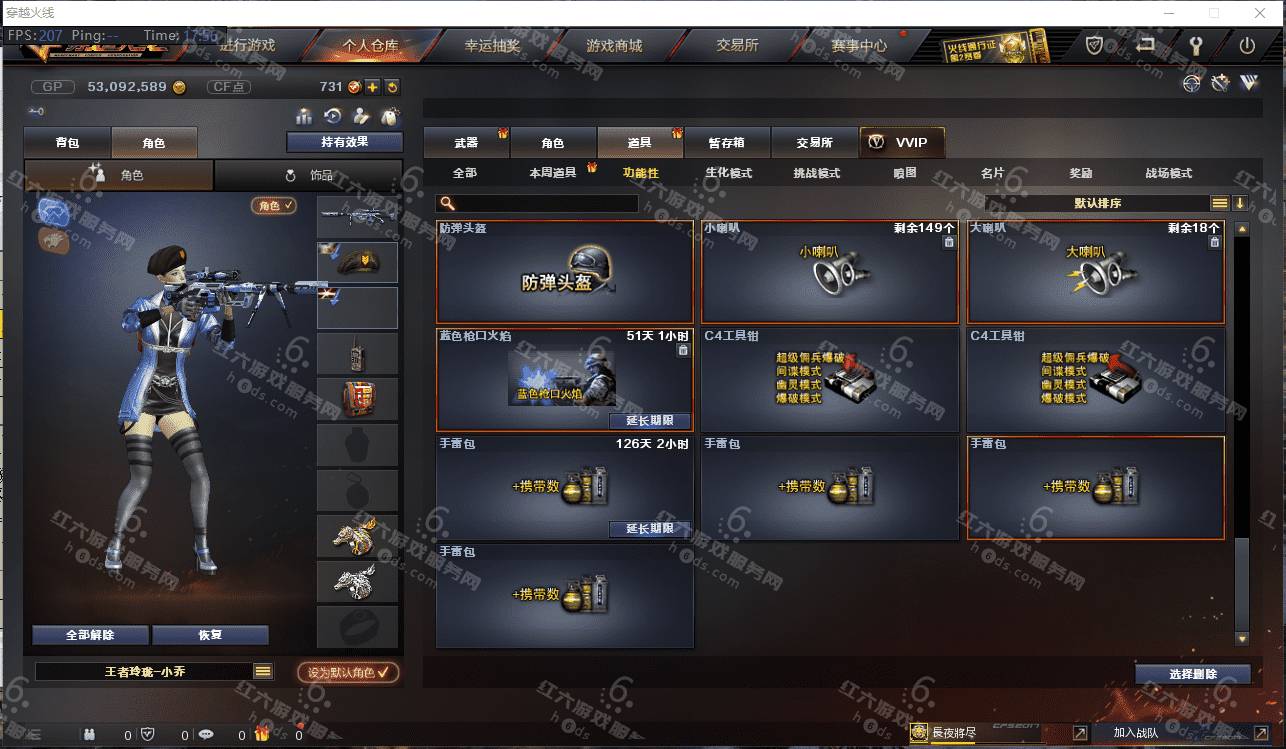The image size is (1286, 749).
Task: Click the VVIP wing emblem icon
Action: click(1248, 84)
